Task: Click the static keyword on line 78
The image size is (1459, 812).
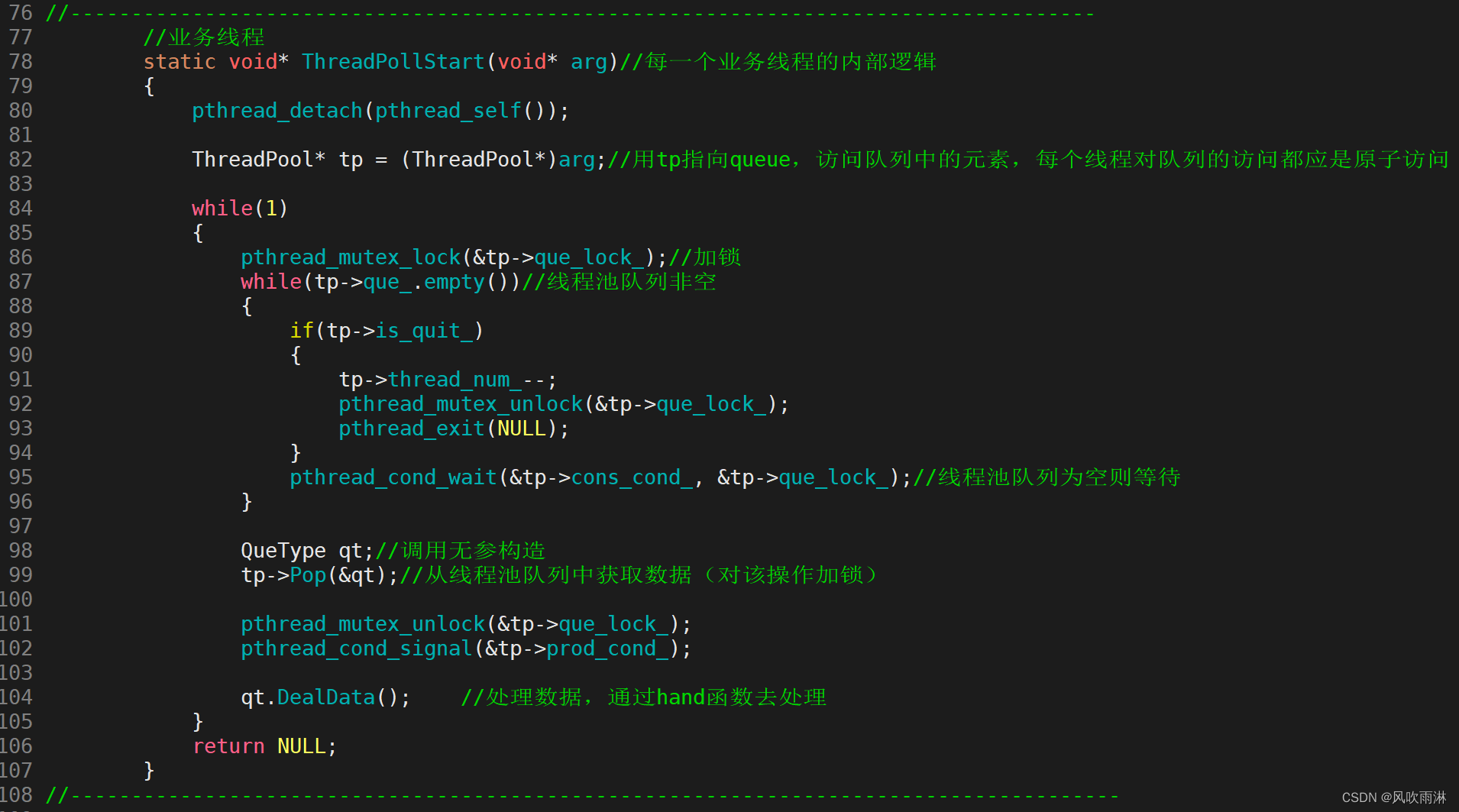Action: (x=180, y=62)
